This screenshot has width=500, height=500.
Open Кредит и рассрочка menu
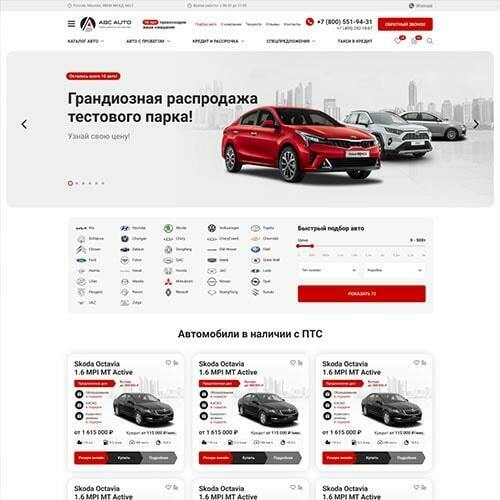coord(218,41)
